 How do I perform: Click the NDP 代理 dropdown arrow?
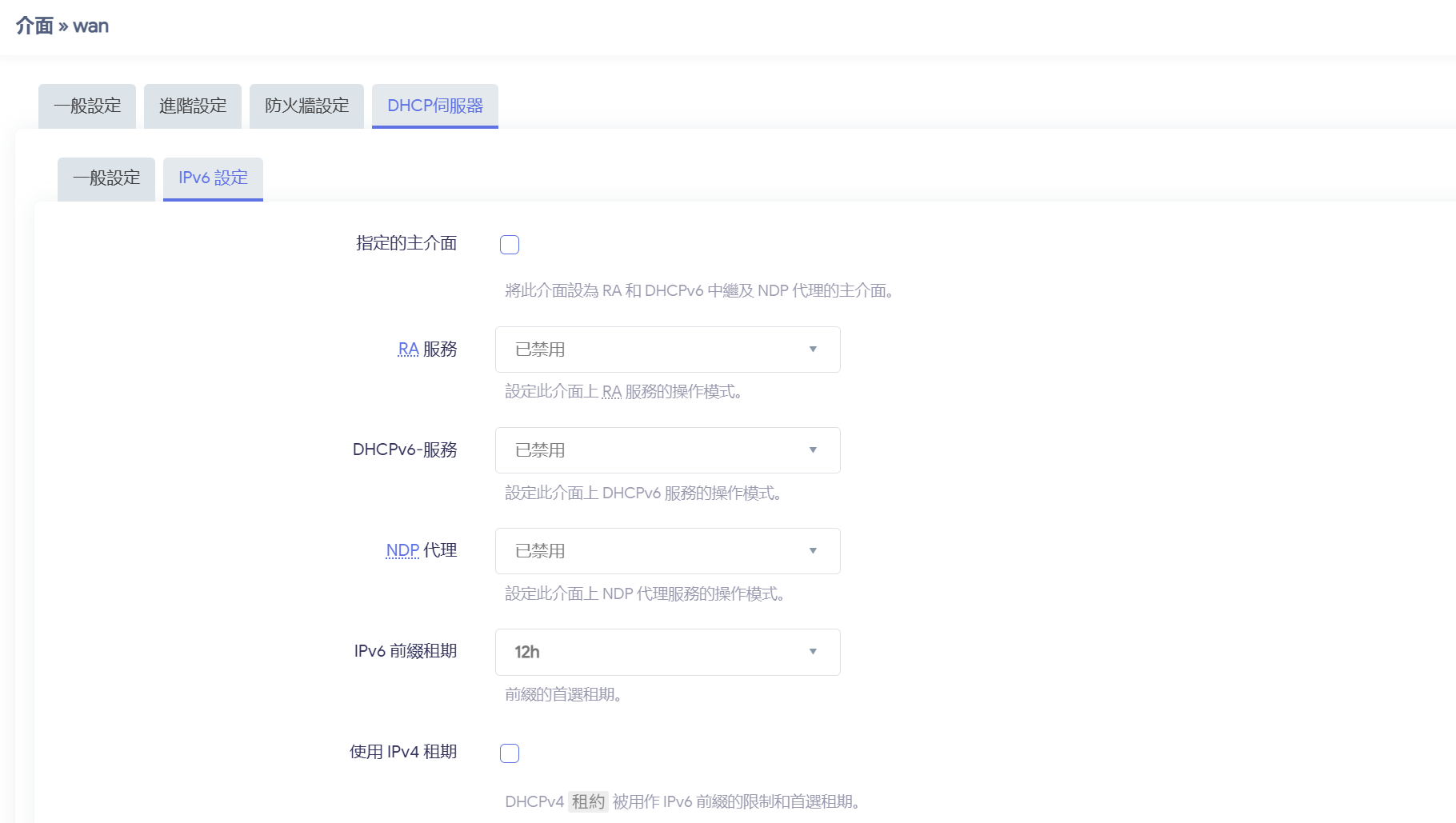pos(813,551)
